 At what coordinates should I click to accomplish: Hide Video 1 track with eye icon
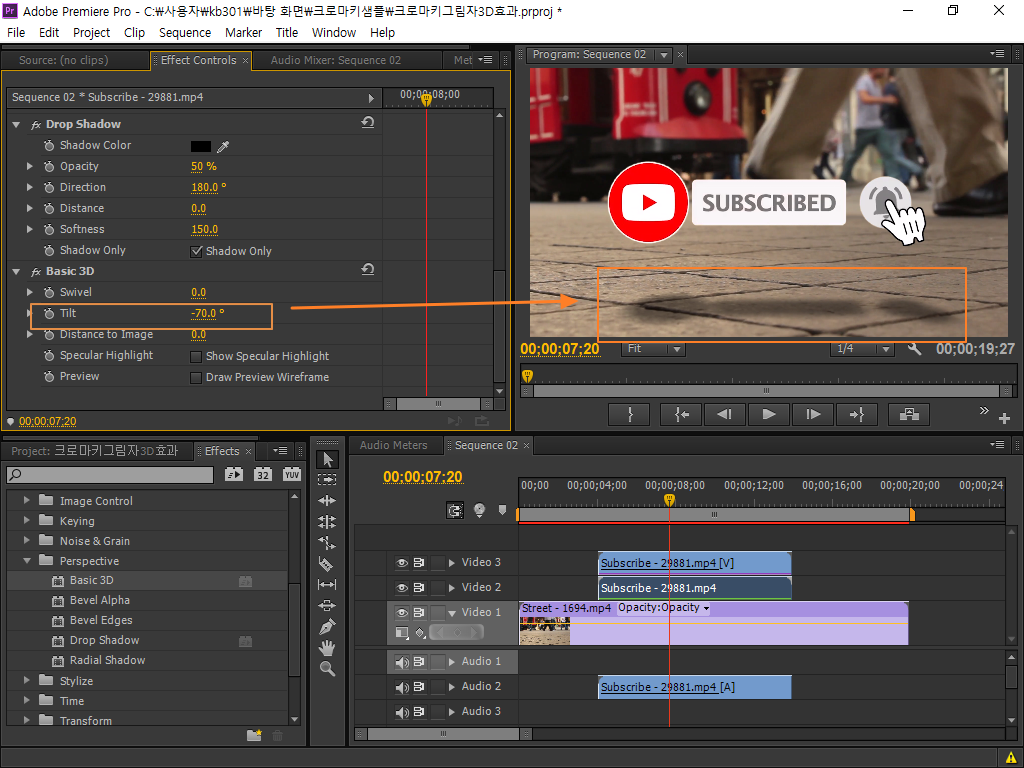[402, 613]
